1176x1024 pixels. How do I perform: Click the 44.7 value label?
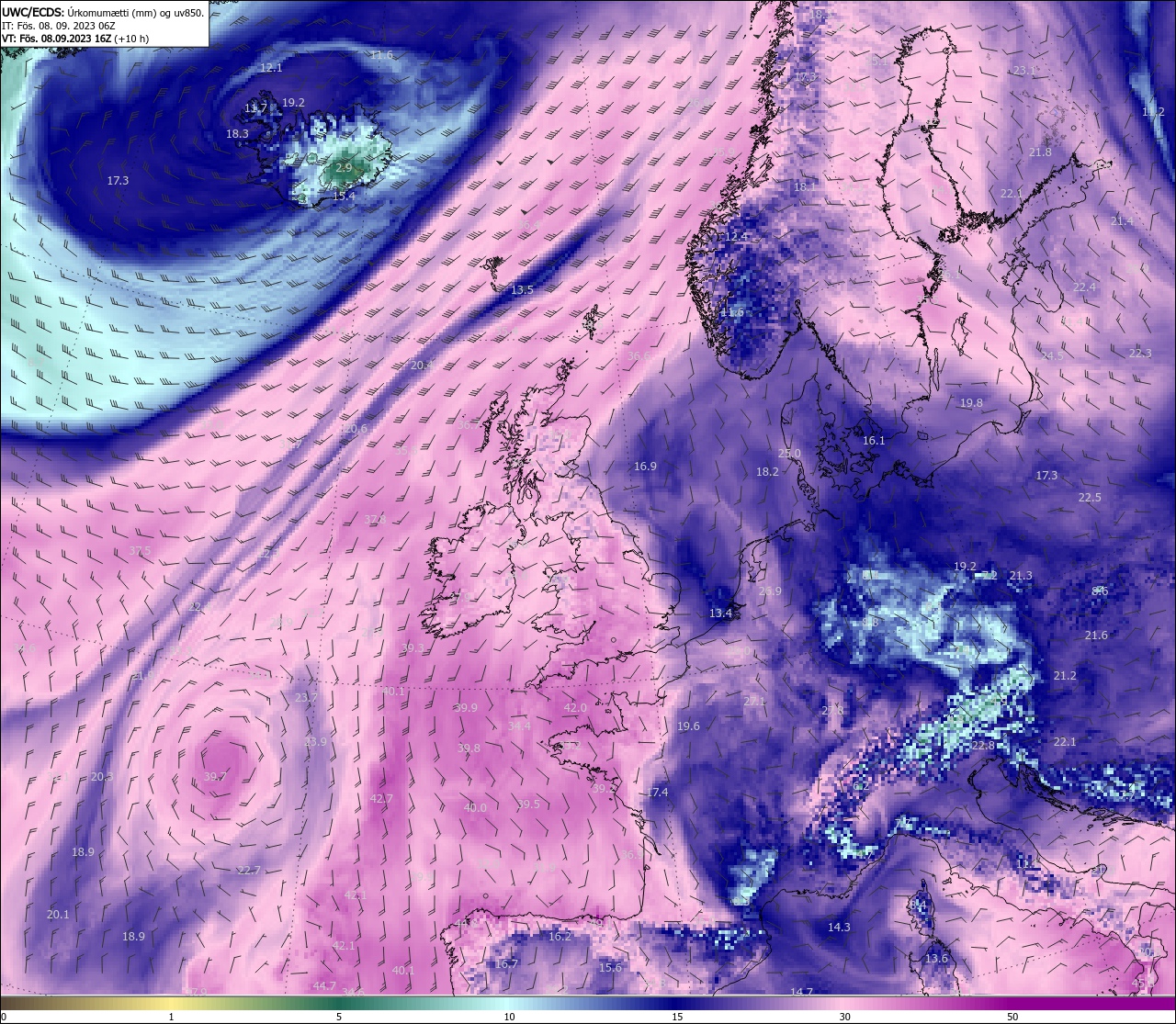tap(324, 986)
